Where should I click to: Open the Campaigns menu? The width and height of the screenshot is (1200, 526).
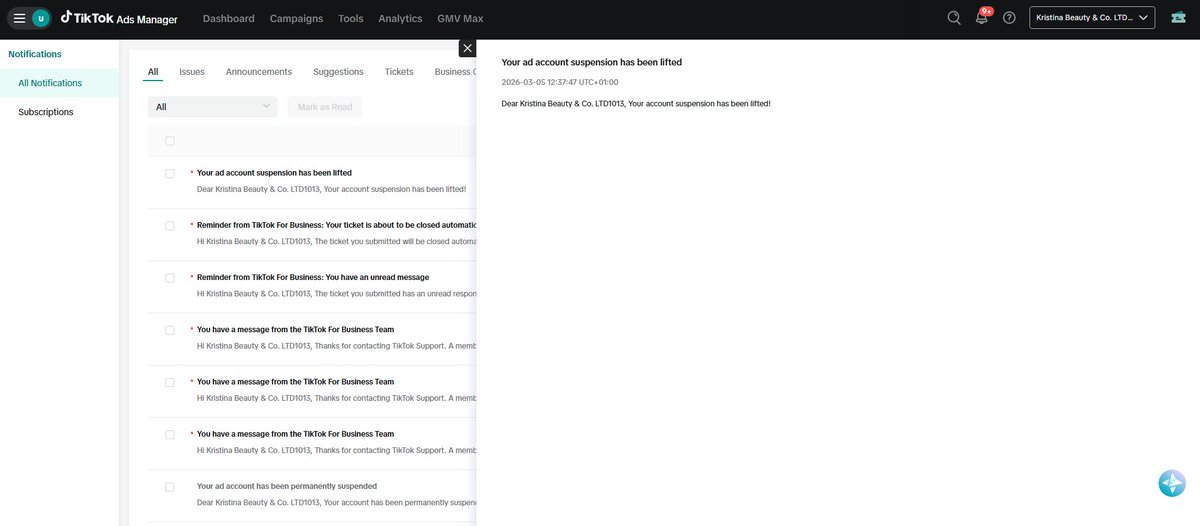pos(296,19)
